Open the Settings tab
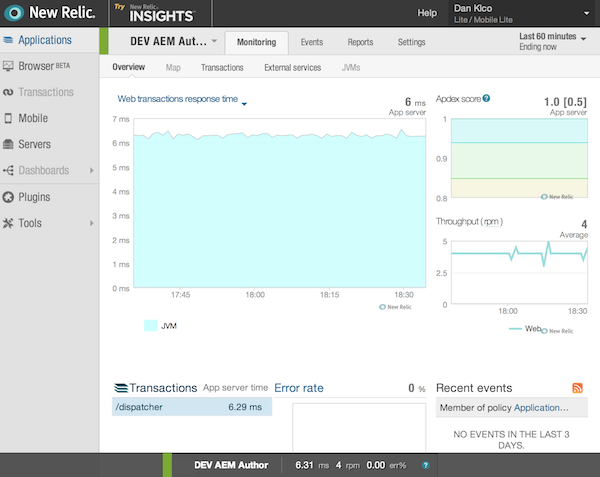This screenshot has height=477, width=600. click(x=411, y=42)
